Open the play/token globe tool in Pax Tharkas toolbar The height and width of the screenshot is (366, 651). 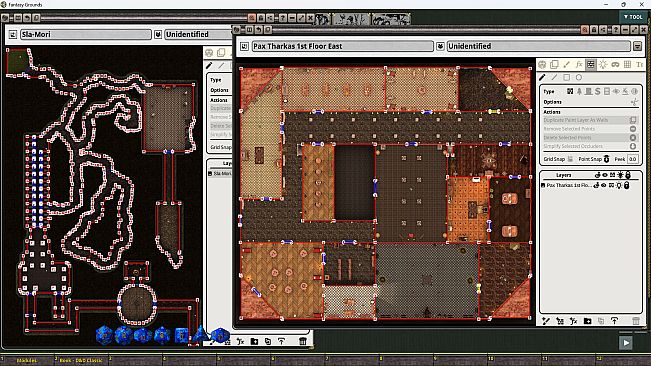542,64
